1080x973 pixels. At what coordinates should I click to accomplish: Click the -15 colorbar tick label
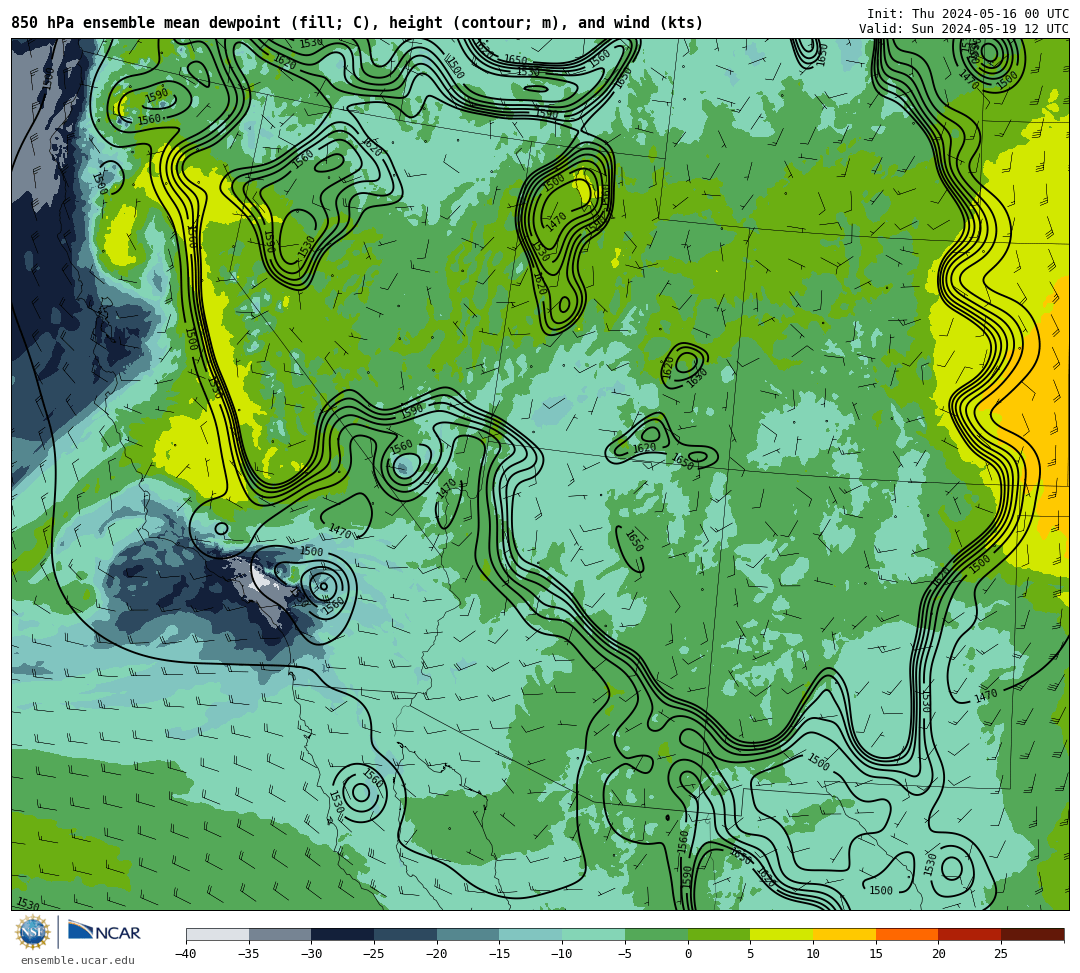tap(499, 954)
